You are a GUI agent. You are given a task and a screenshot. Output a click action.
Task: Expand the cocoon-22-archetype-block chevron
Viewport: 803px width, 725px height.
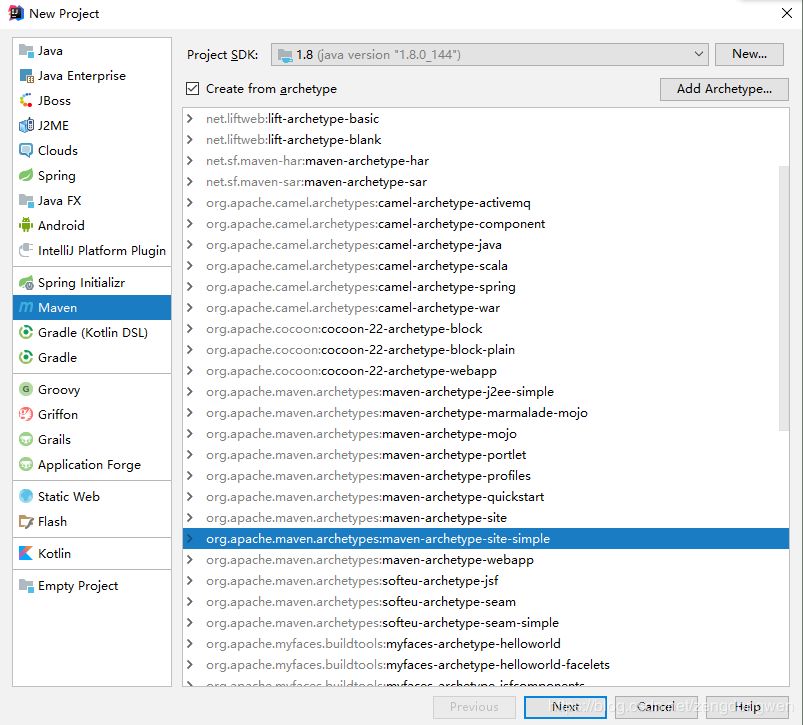coord(190,328)
